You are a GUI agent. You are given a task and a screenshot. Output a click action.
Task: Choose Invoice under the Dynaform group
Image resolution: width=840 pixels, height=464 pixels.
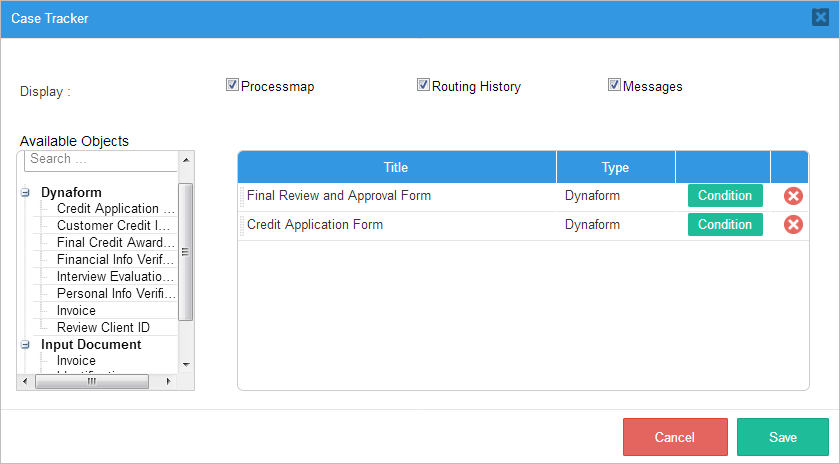[x=76, y=311]
